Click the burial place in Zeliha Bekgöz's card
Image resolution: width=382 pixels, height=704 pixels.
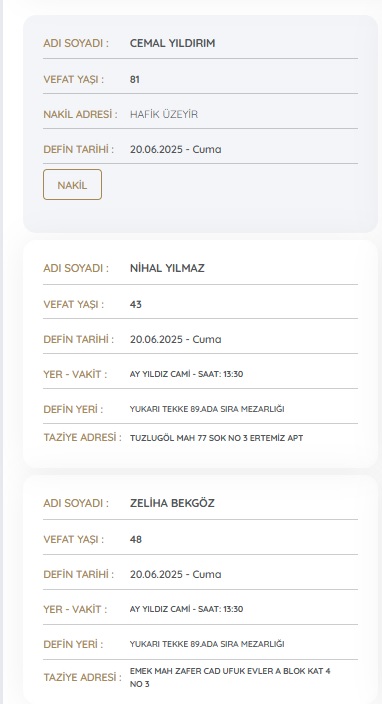207,644
